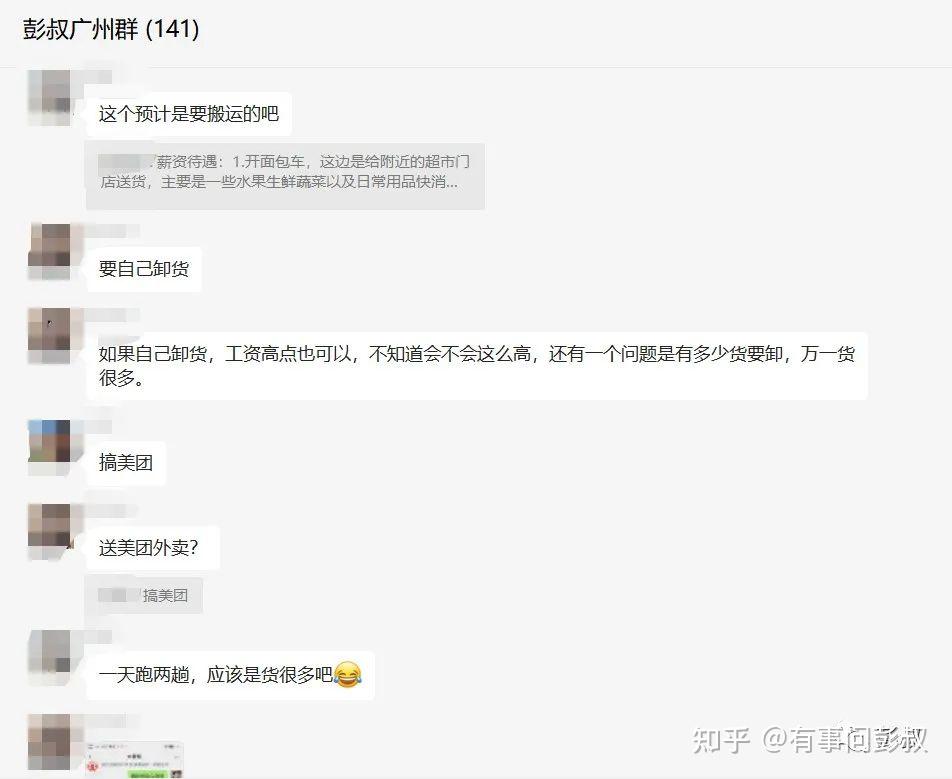Screen dimensions: 952x779
Task: Click avatar beside '送美团外卖?' message
Action: 49,532
